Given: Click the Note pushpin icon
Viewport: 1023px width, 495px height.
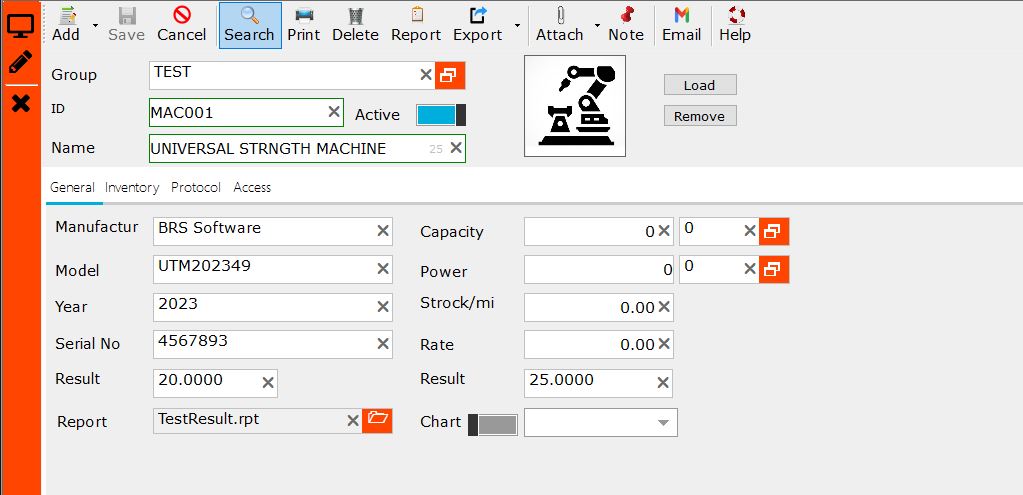Looking at the screenshot, I should 626,14.
